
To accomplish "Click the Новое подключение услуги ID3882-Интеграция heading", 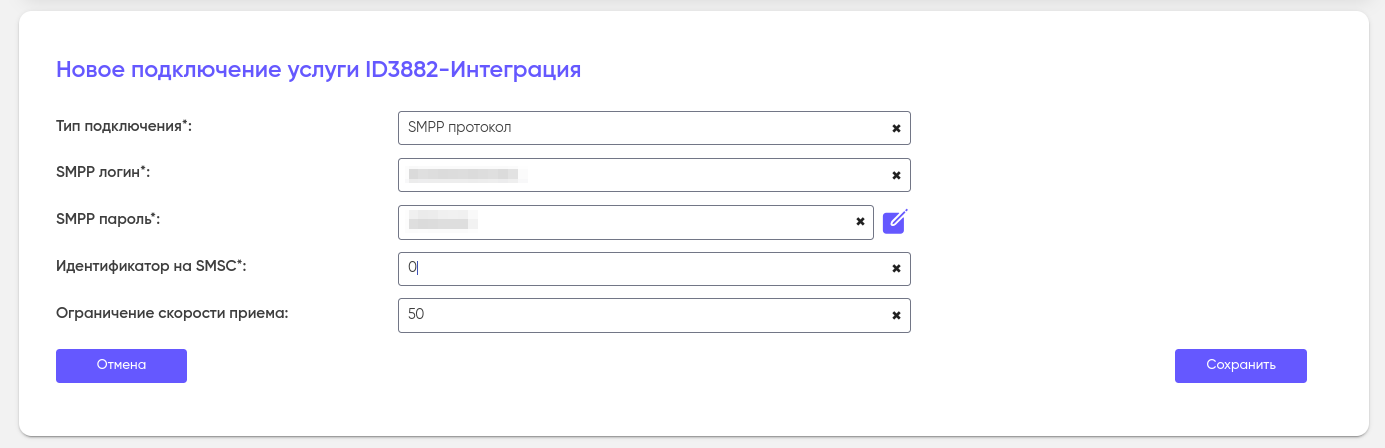I will [318, 69].
